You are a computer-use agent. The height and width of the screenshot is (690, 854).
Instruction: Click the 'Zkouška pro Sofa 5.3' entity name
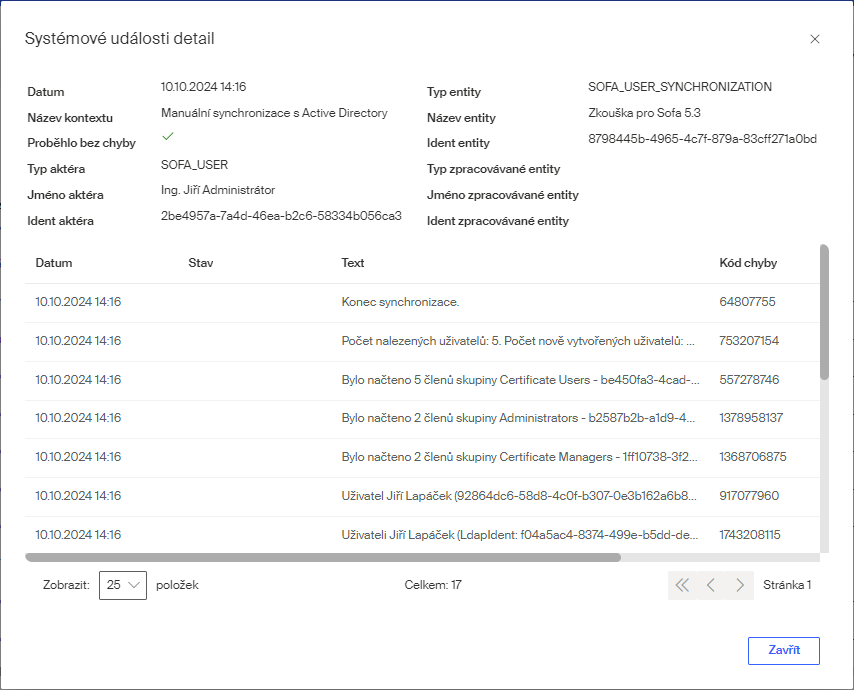(644, 113)
